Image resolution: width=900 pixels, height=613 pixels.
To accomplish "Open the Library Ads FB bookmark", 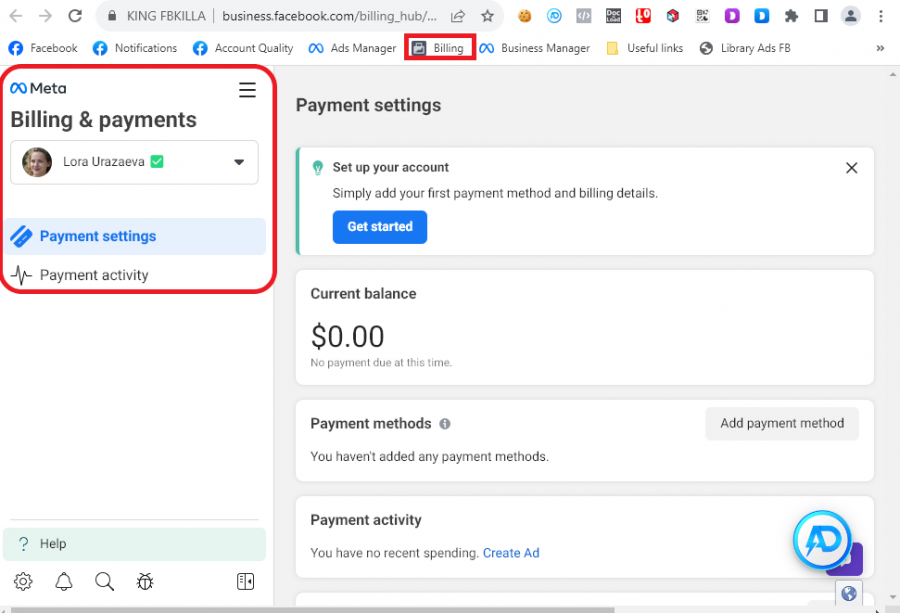I will [x=745, y=48].
